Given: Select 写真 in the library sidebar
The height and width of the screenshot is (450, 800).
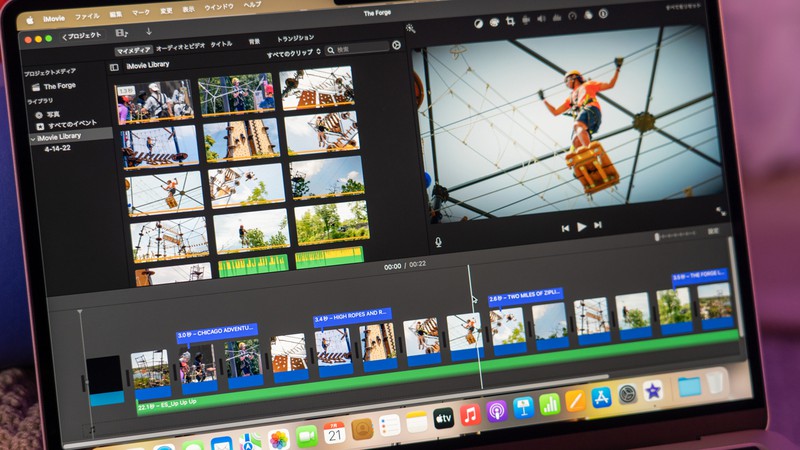Looking at the screenshot, I should (48, 115).
